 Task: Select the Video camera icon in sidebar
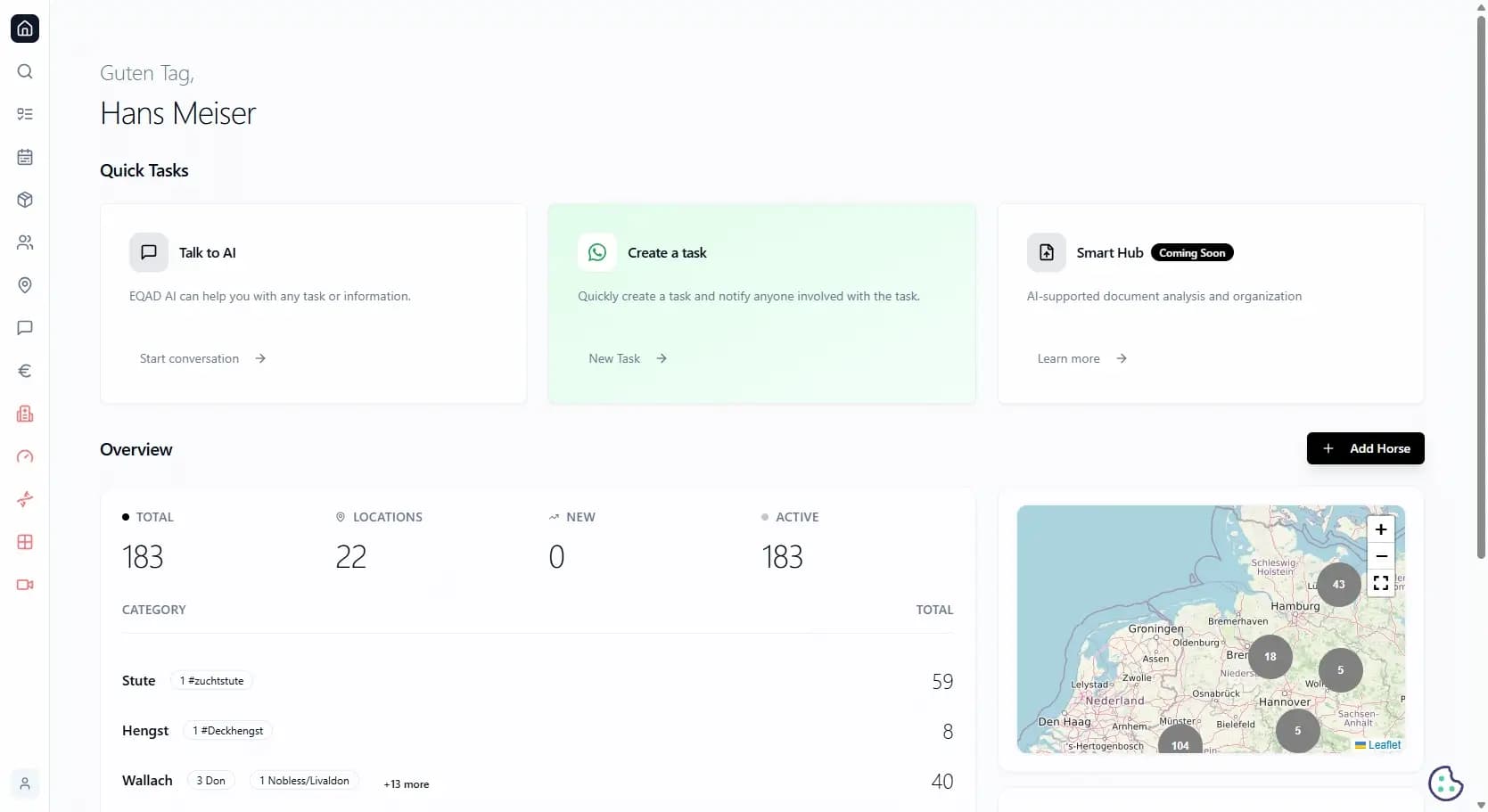tap(24, 585)
